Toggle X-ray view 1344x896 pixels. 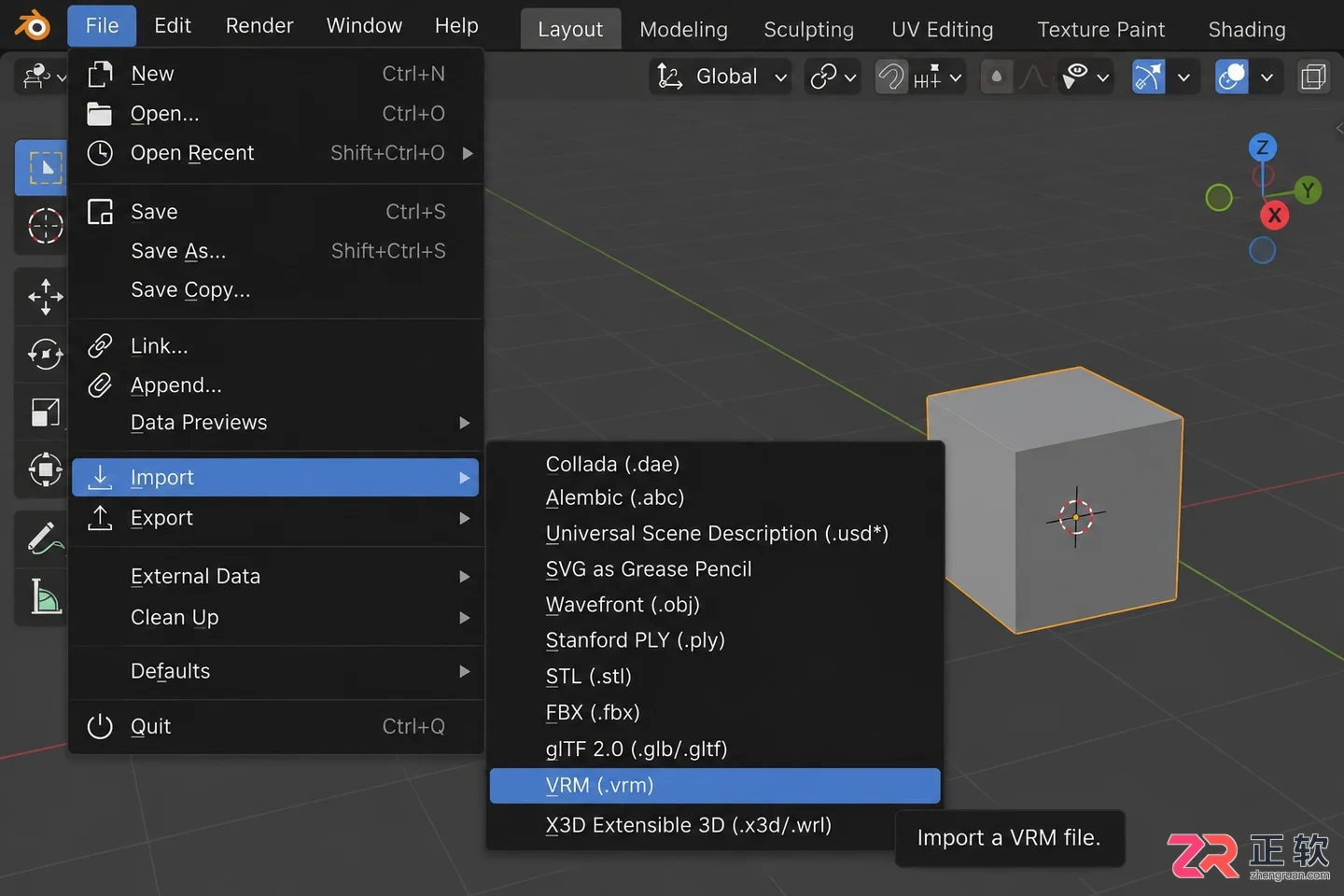coord(1313,77)
